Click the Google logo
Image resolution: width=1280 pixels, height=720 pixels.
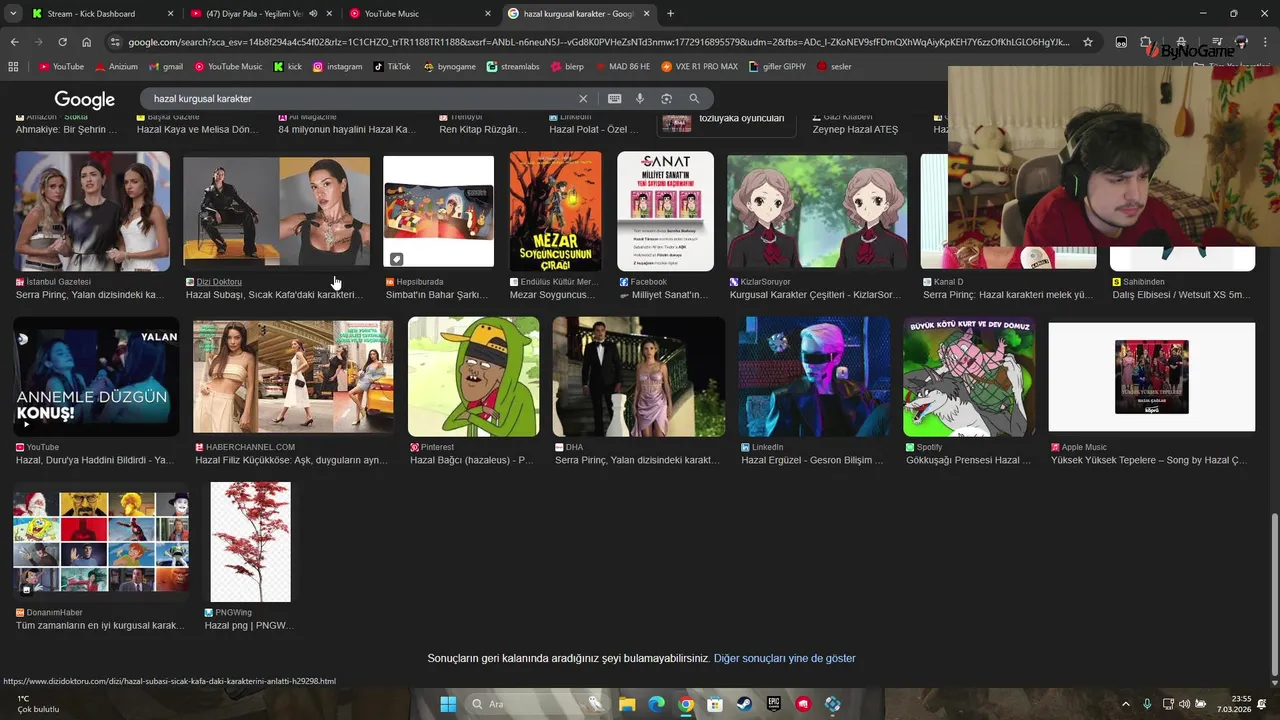coord(84,99)
